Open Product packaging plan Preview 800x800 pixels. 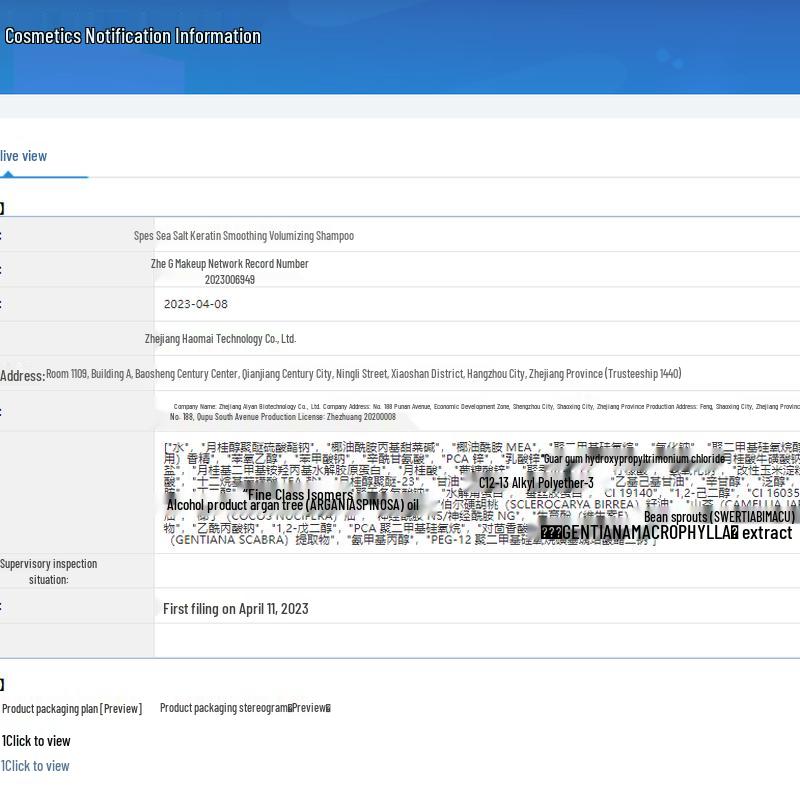click(72, 709)
